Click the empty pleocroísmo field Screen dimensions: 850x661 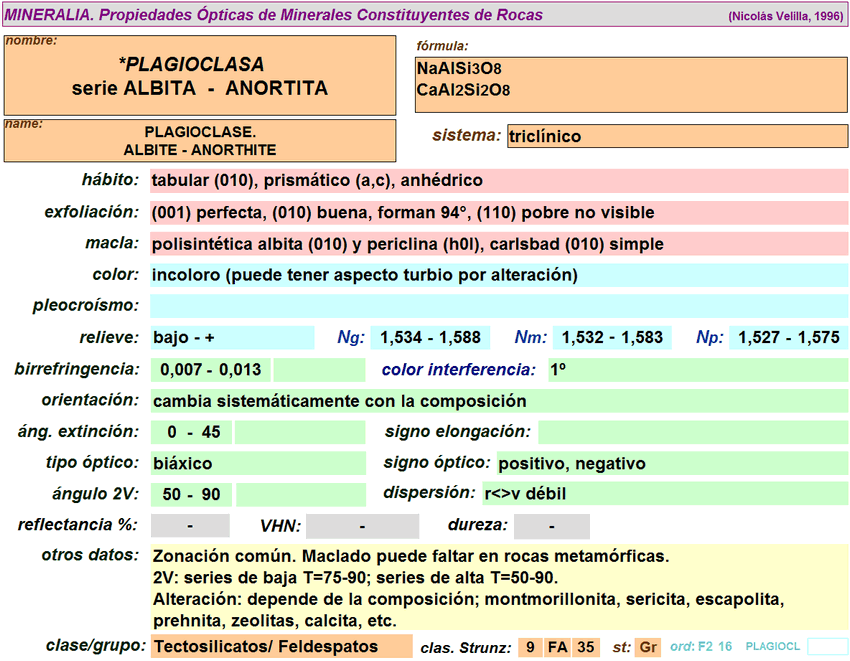pyautogui.click(x=498, y=306)
